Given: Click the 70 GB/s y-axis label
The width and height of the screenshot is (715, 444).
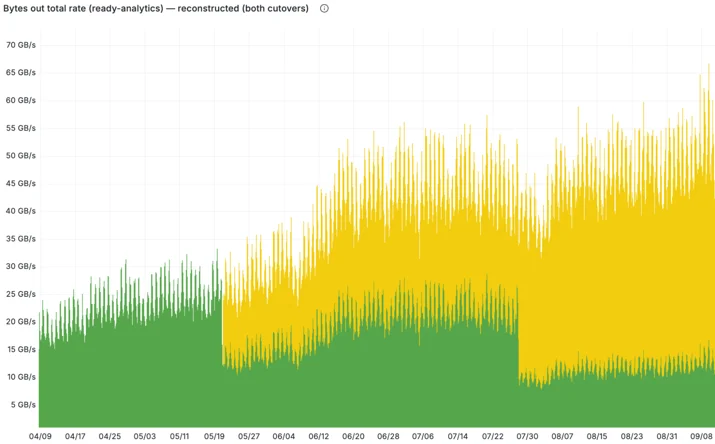Looking at the screenshot, I should [x=21, y=45].
